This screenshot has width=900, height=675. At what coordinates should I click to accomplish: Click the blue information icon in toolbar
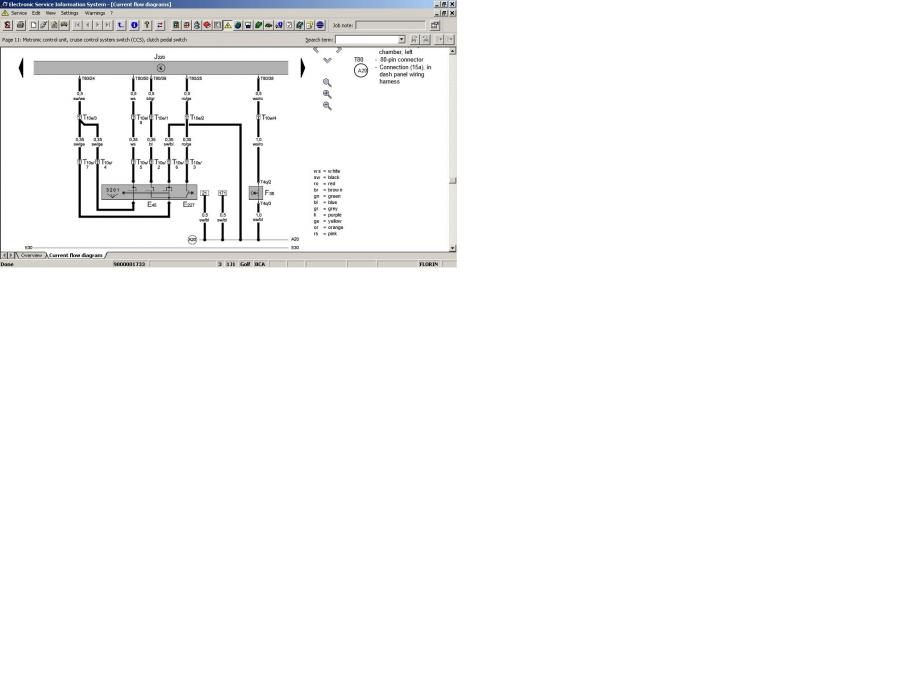tap(134, 25)
